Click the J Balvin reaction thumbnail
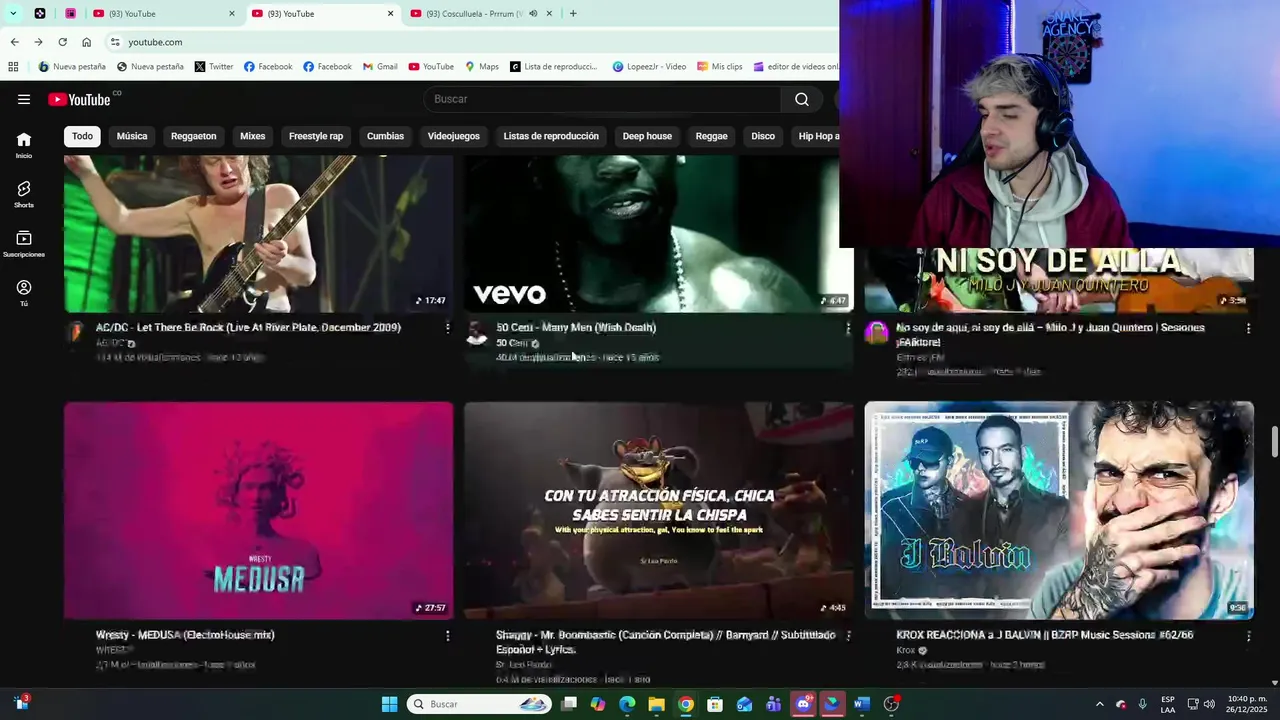 point(1059,510)
